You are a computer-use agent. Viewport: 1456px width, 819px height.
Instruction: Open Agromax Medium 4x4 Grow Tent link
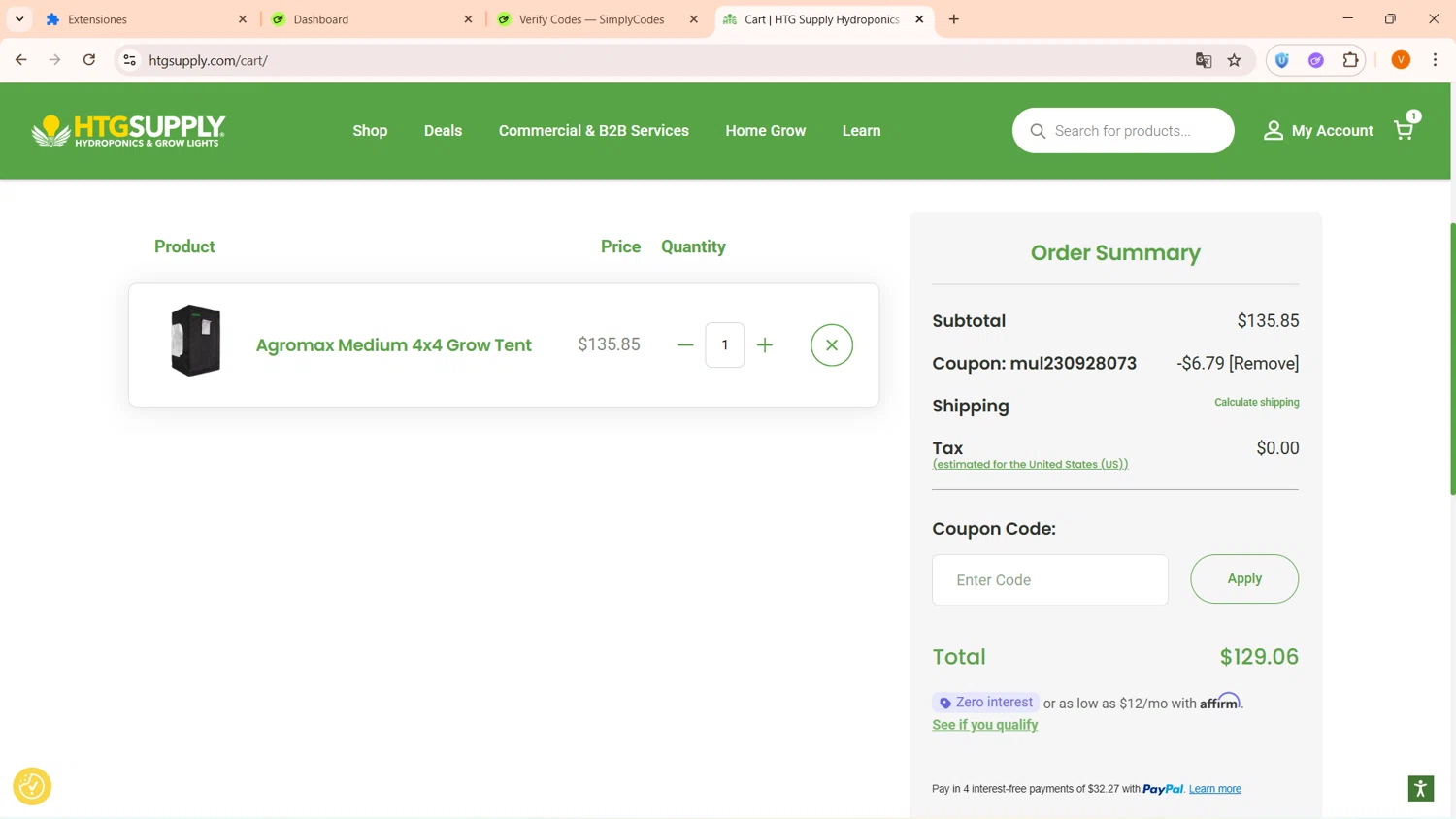pyautogui.click(x=394, y=344)
